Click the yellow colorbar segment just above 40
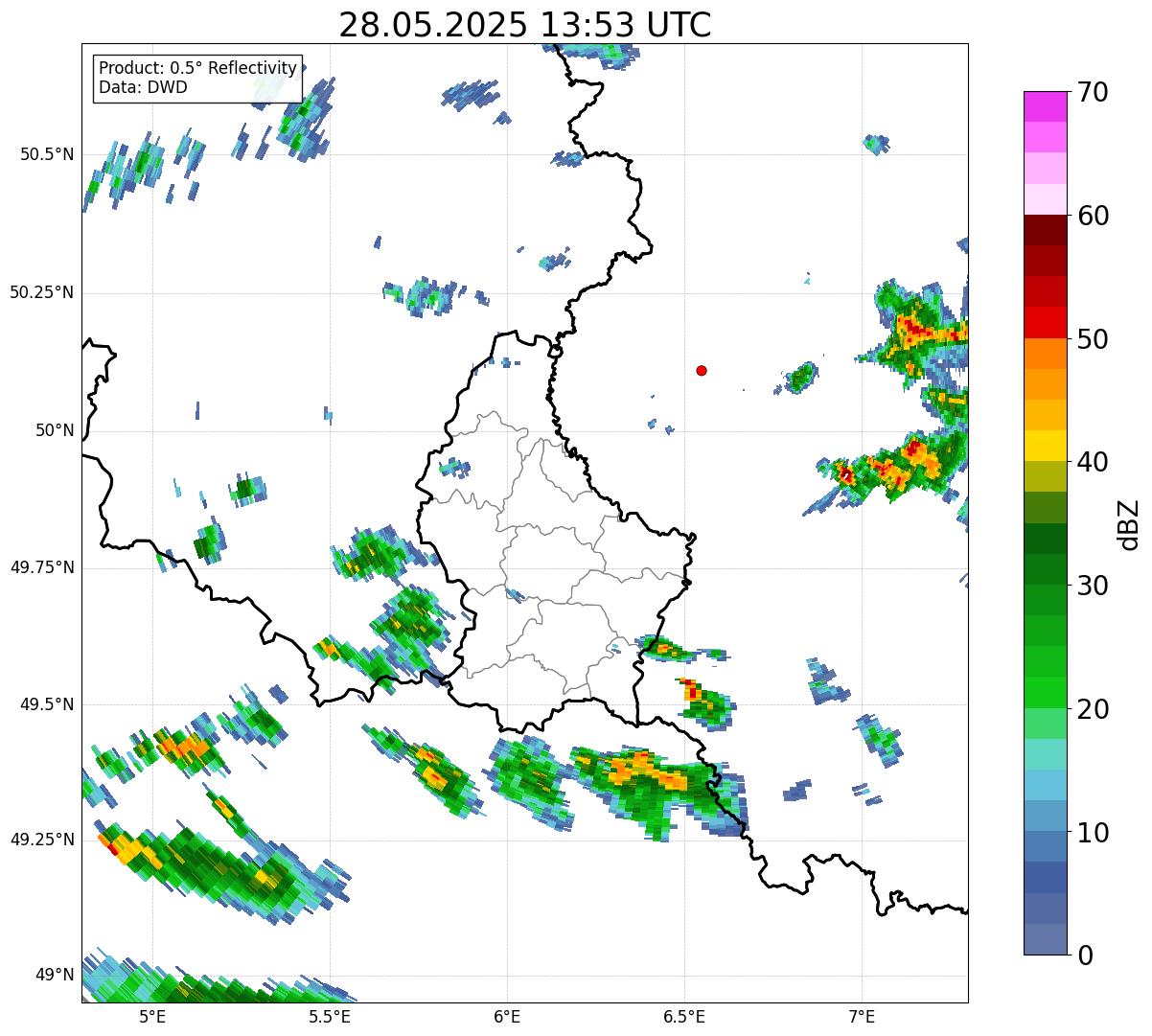Screen dimensions: 1152x1036 point(1046,446)
